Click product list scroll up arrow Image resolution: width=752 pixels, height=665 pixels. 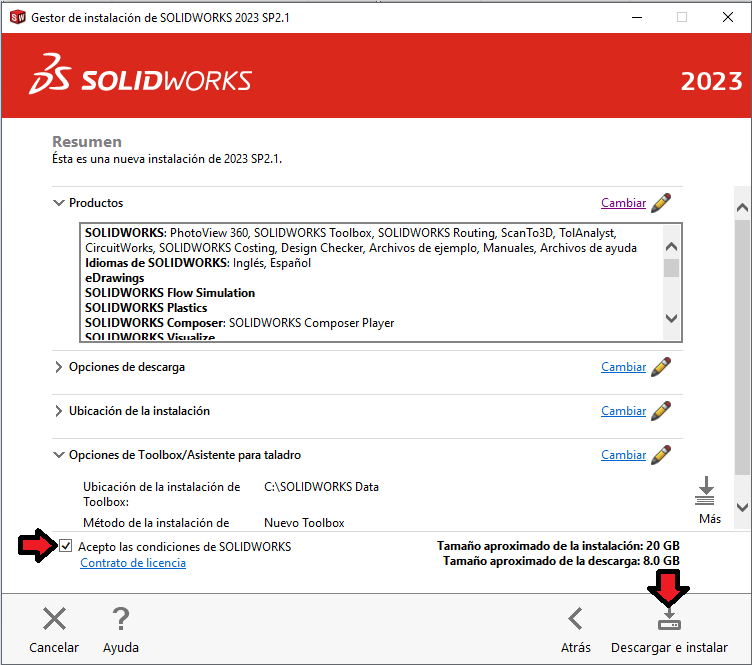coord(671,247)
